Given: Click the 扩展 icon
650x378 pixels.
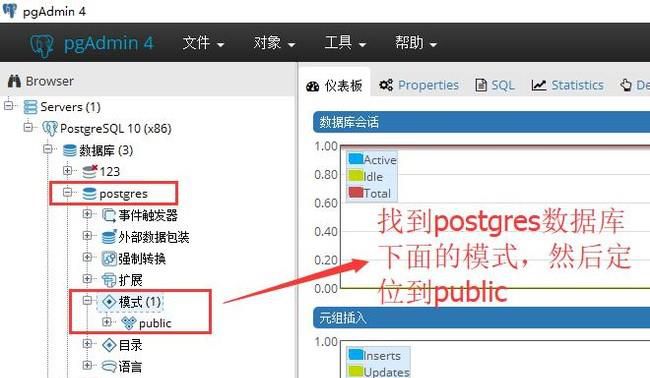Looking at the screenshot, I should (x=109, y=280).
